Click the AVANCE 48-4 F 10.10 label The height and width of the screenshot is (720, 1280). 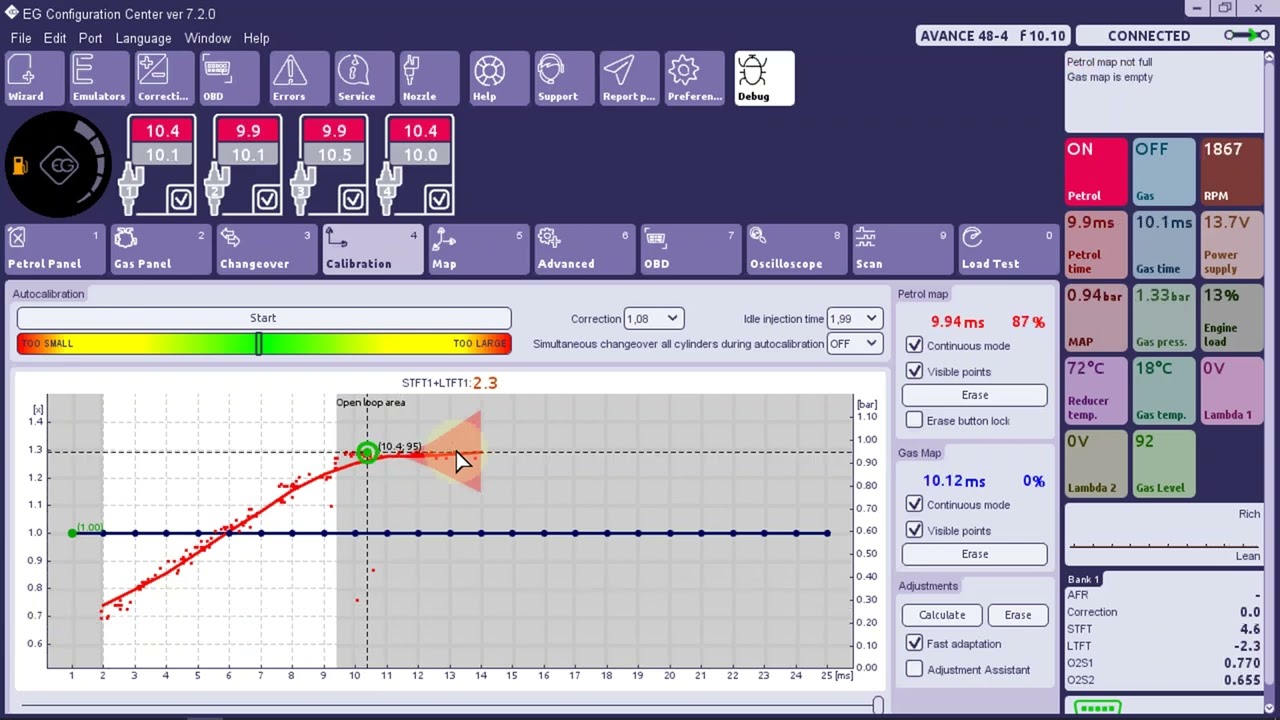992,36
